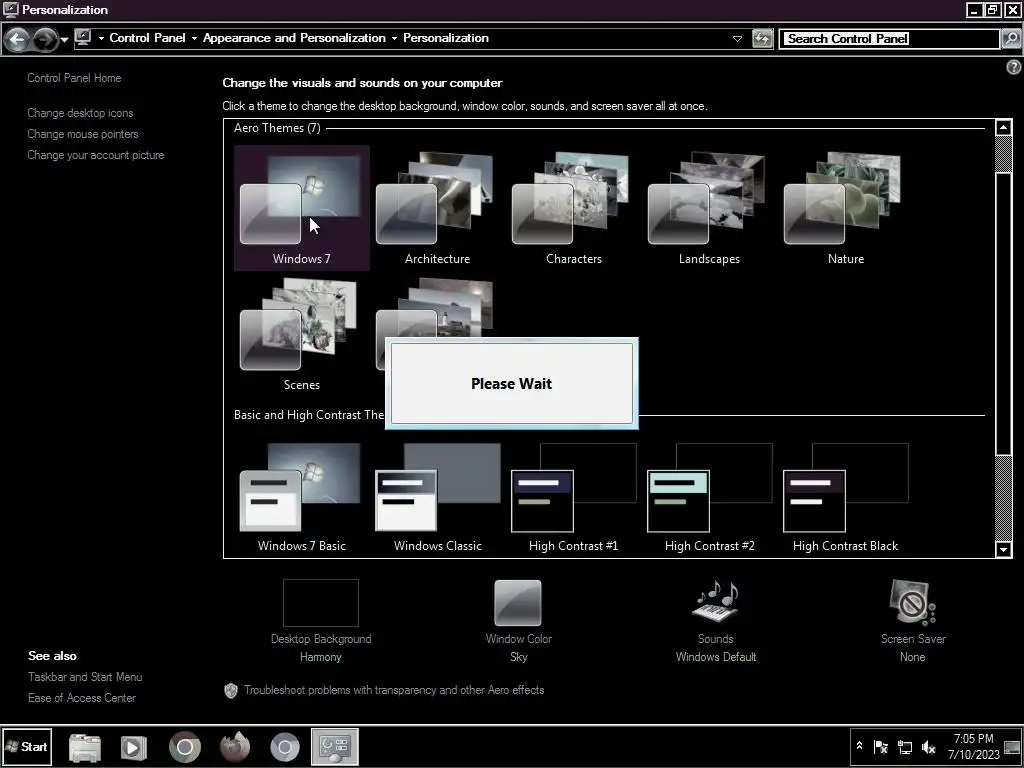
Task: Launch Firefox from the taskbar
Action: click(235, 747)
